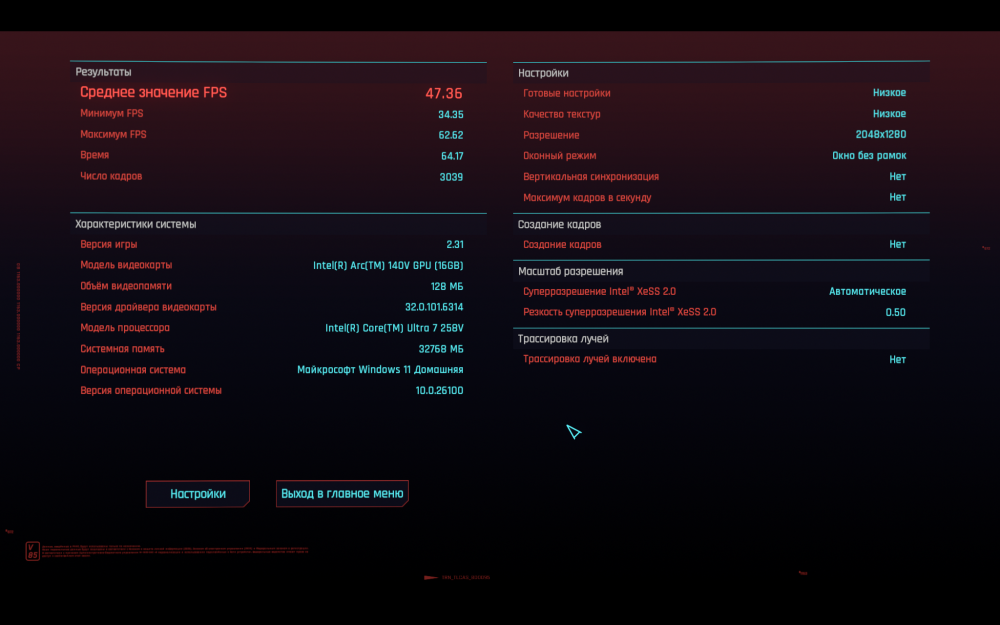Click Трассировка лучей включена value Нет
Screen dimensions: 1000x625
897,359
